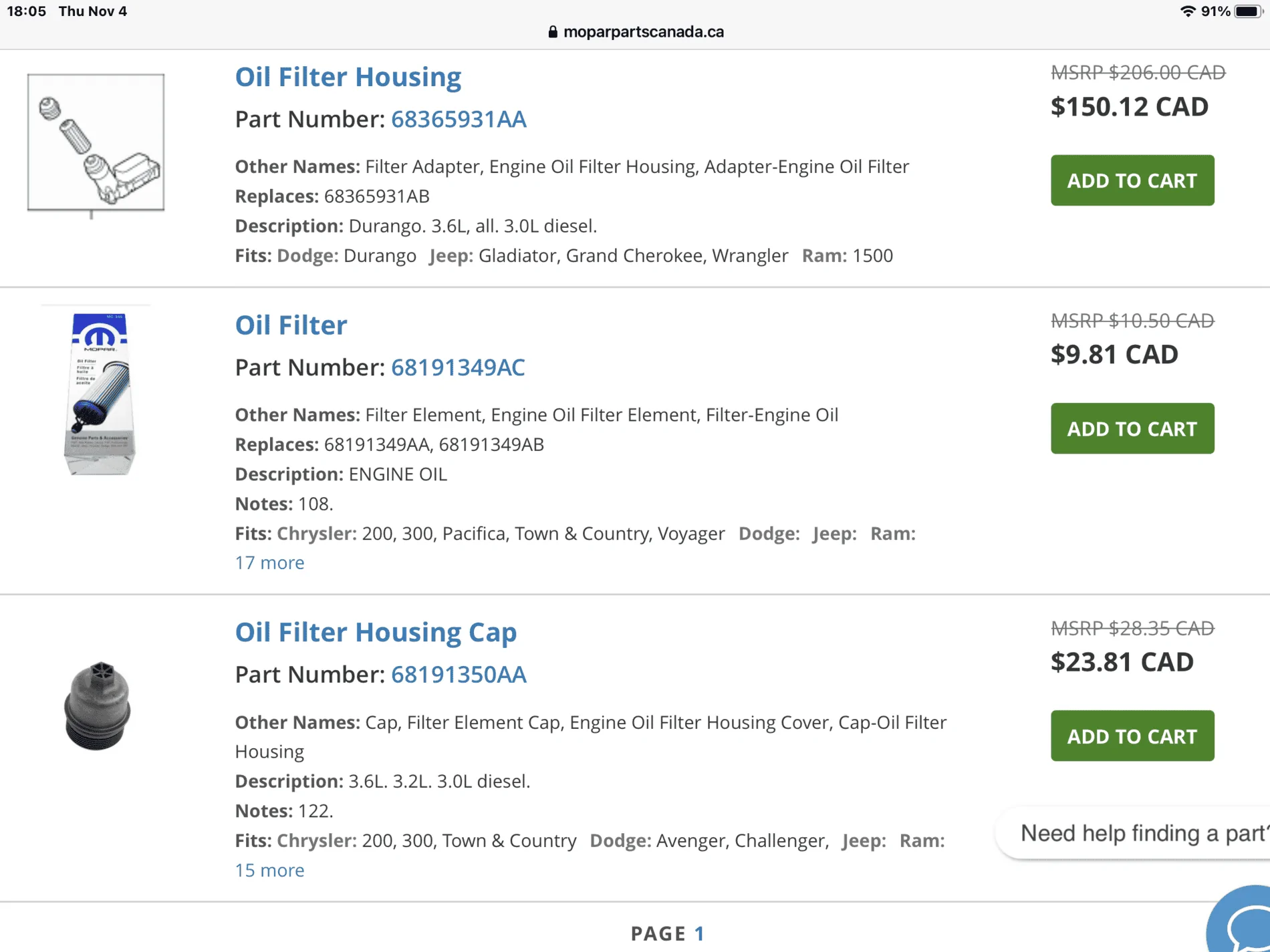Open Oil Filter Housing diagram thumbnail
This screenshot has height=952, width=1270.
(96, 143)
